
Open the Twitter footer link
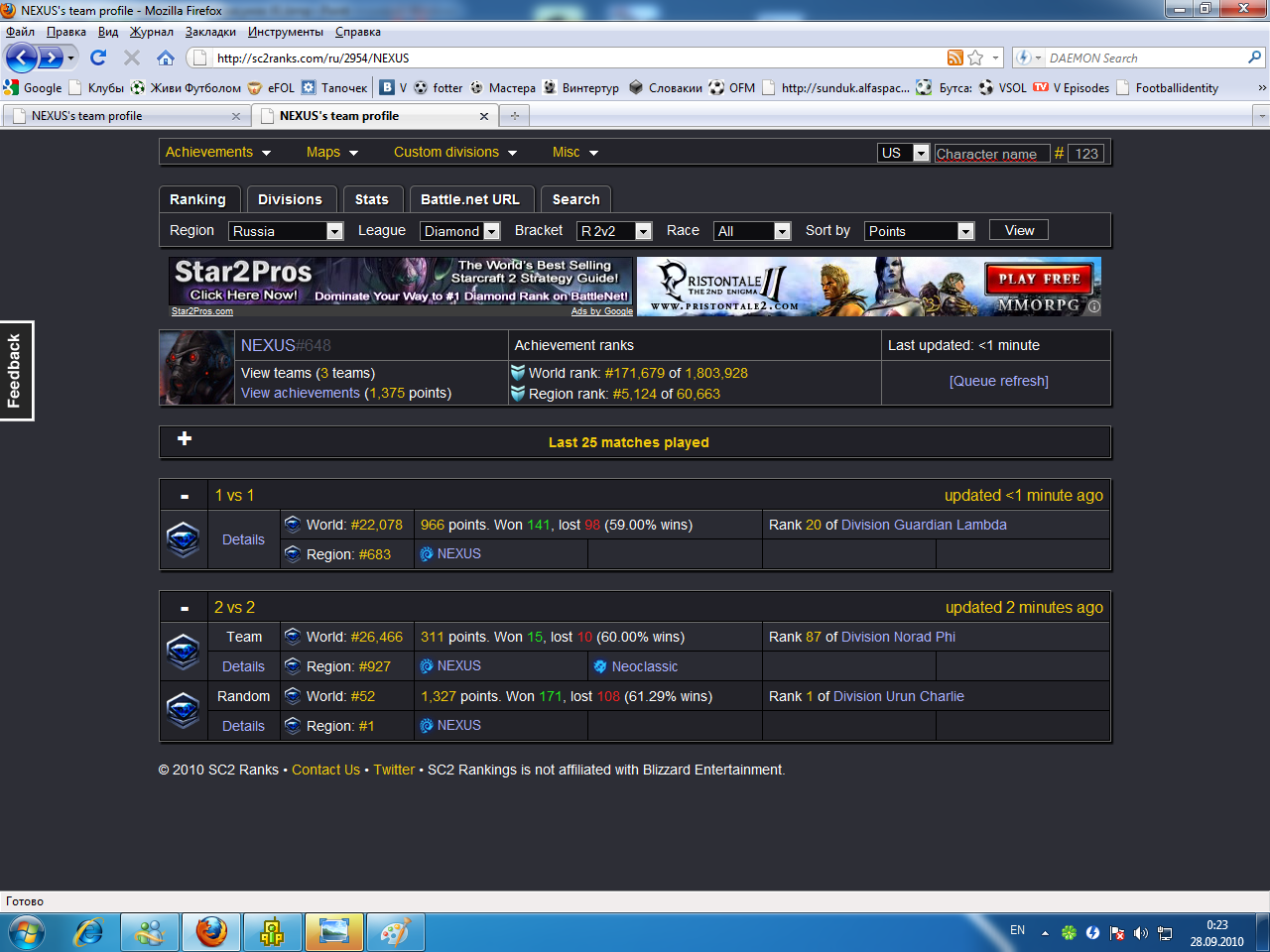tap(394, 770)
